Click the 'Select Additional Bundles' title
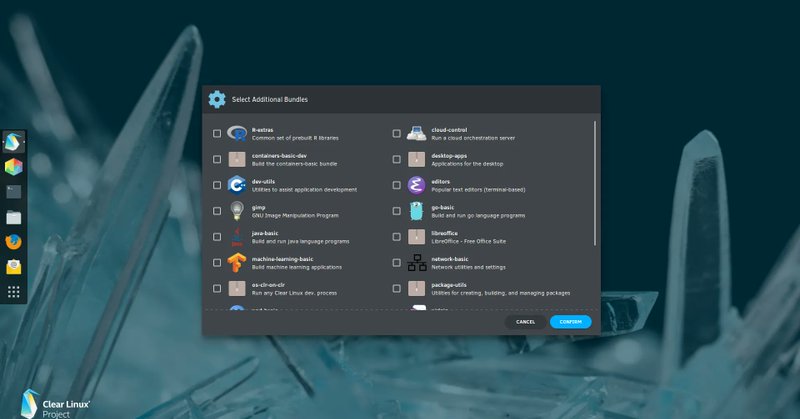800x419 pixels. click(x=269, y=100)
